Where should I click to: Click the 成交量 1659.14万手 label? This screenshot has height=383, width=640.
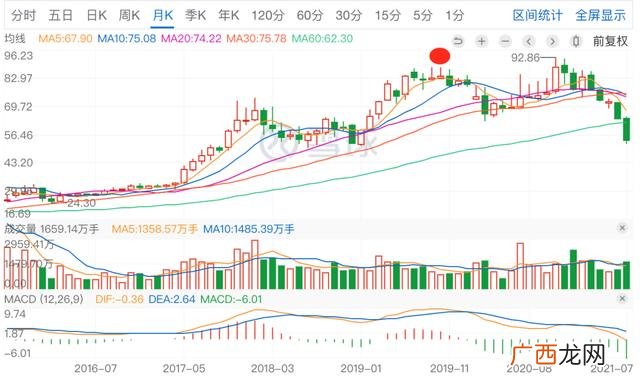(x=51, y=229)
